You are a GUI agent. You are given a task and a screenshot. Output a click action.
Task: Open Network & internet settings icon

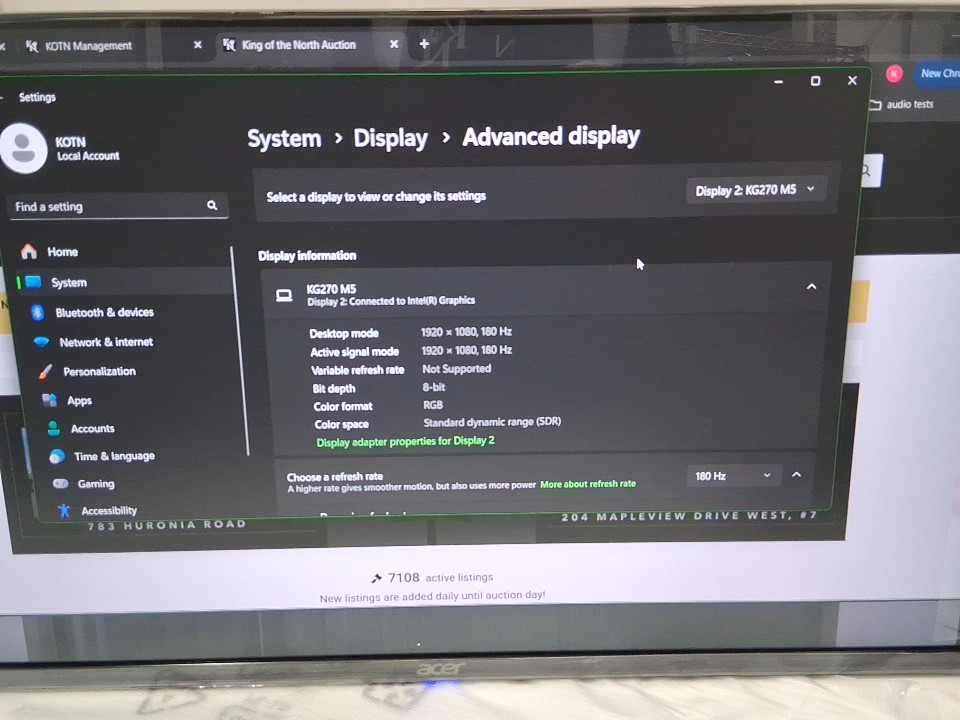pos(41,342)
